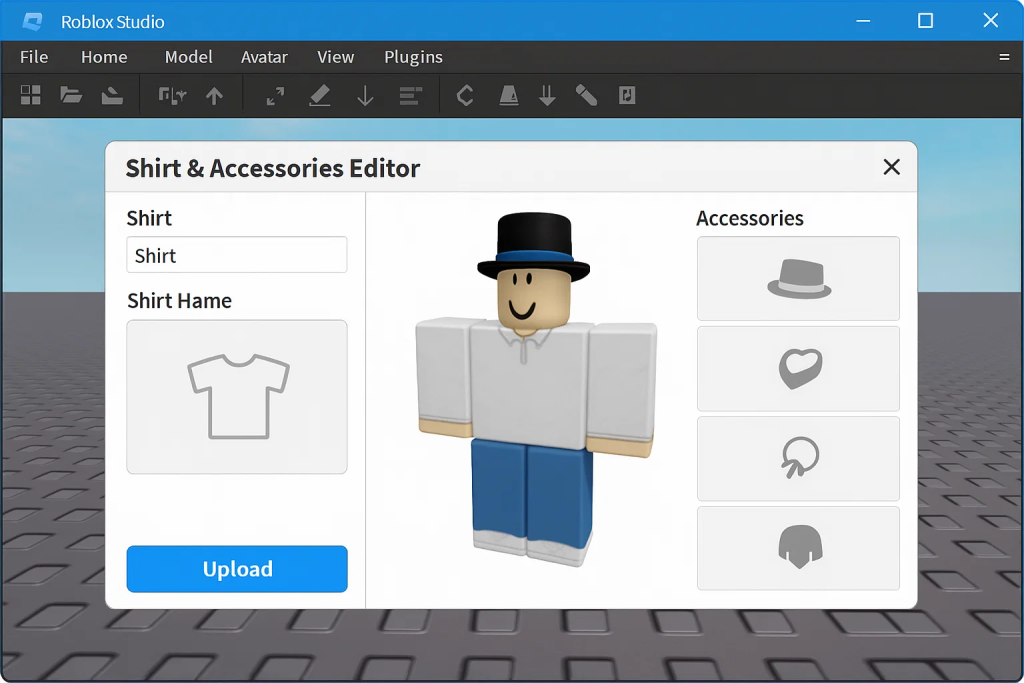Click the 'Shirt & Accessories Editor' title
This screenshot has width=1024, height=683.
(272, 168)
